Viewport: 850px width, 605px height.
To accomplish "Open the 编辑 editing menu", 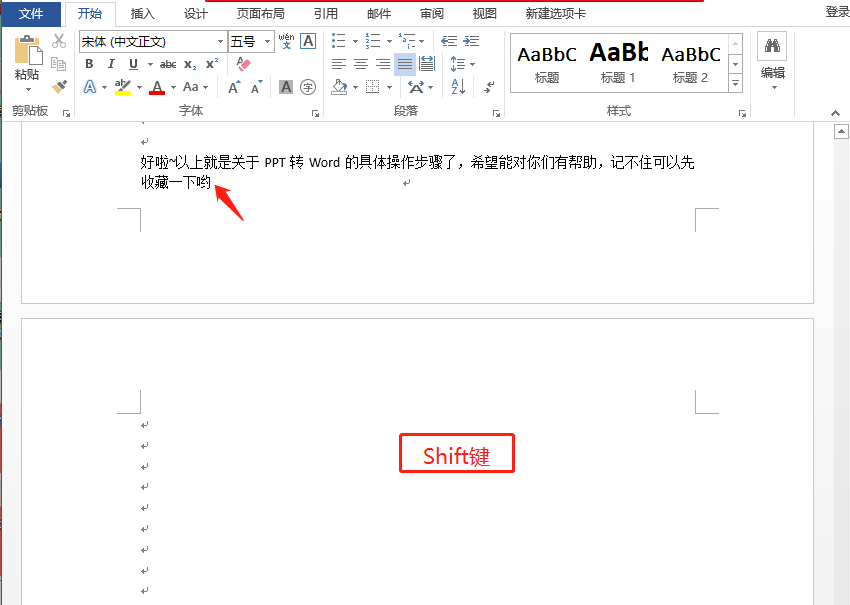I will (772, 64).
